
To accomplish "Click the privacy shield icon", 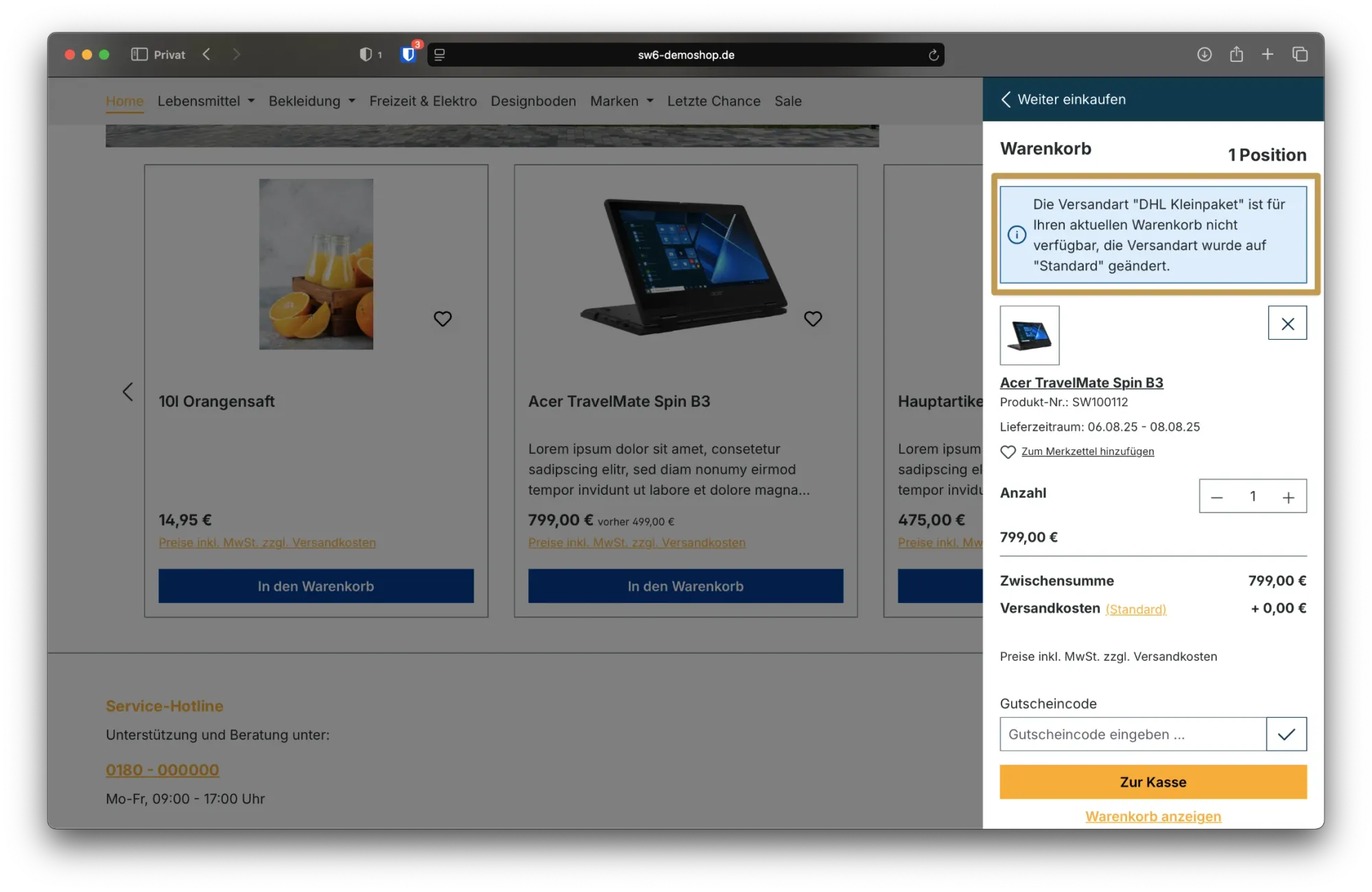I will tap(366, 54).
